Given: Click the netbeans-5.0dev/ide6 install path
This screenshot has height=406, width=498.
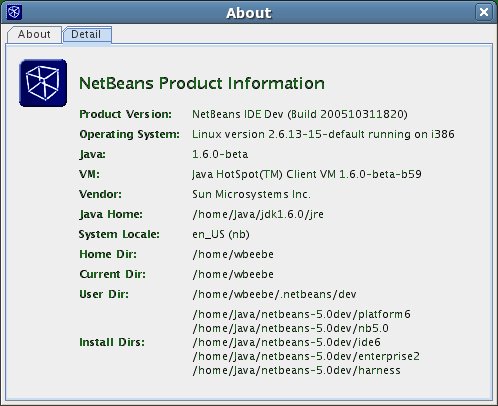Looking at the screenshot, I should point(286,342).
